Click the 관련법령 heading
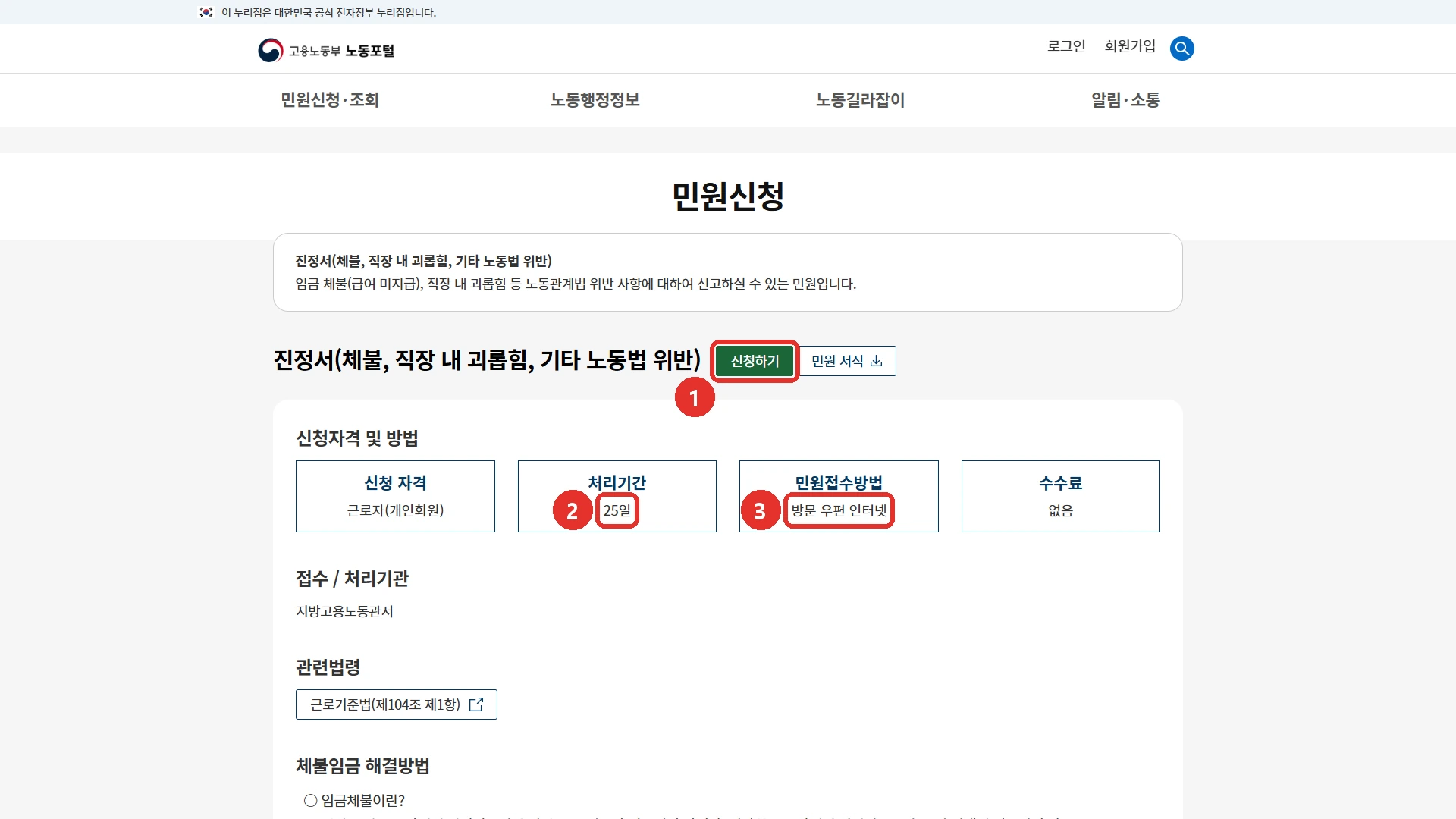 tap(328, 667)
